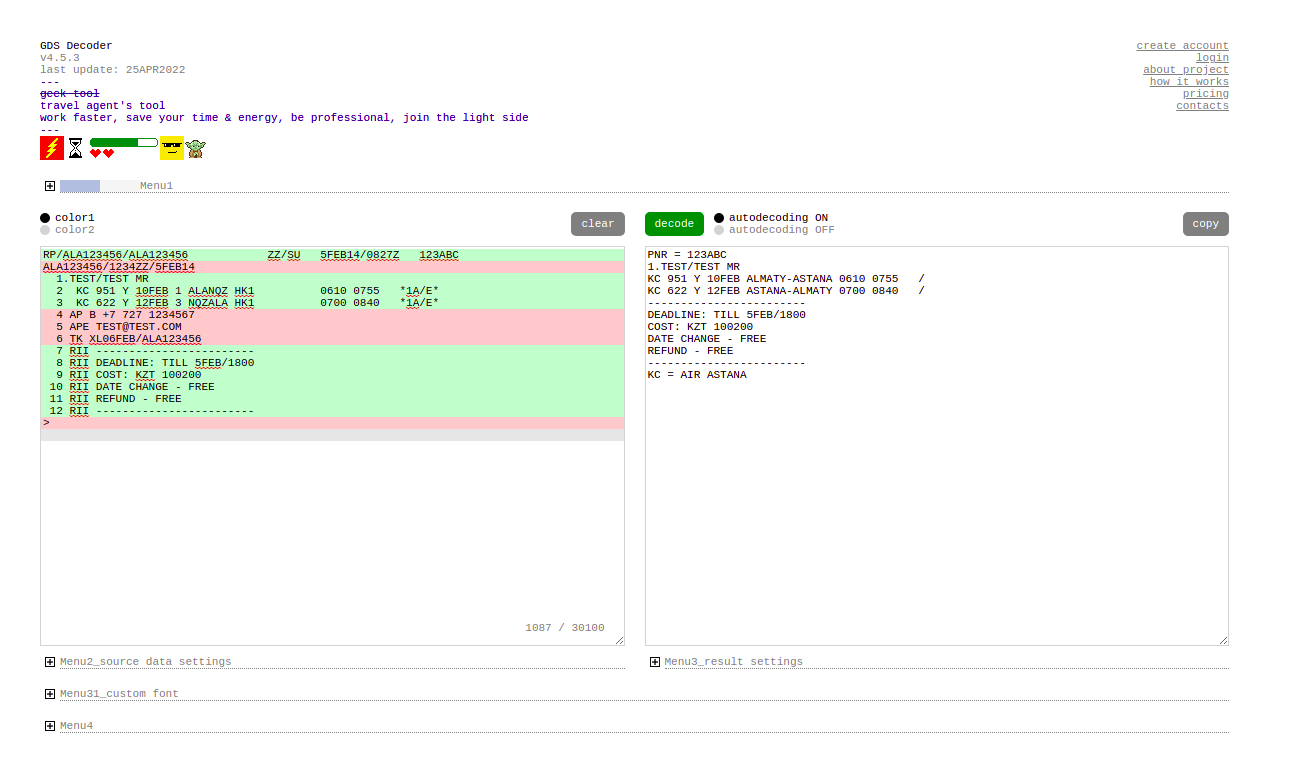Click the sunglasses smiley icon

tap(171, 148)
